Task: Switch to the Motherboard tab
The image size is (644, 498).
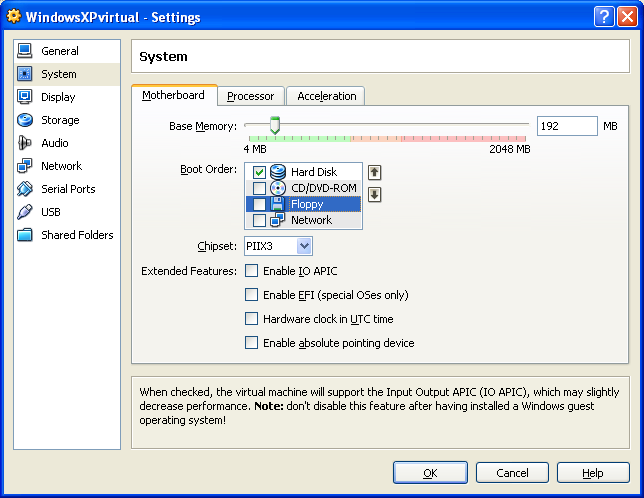Action: pos(174,95)
